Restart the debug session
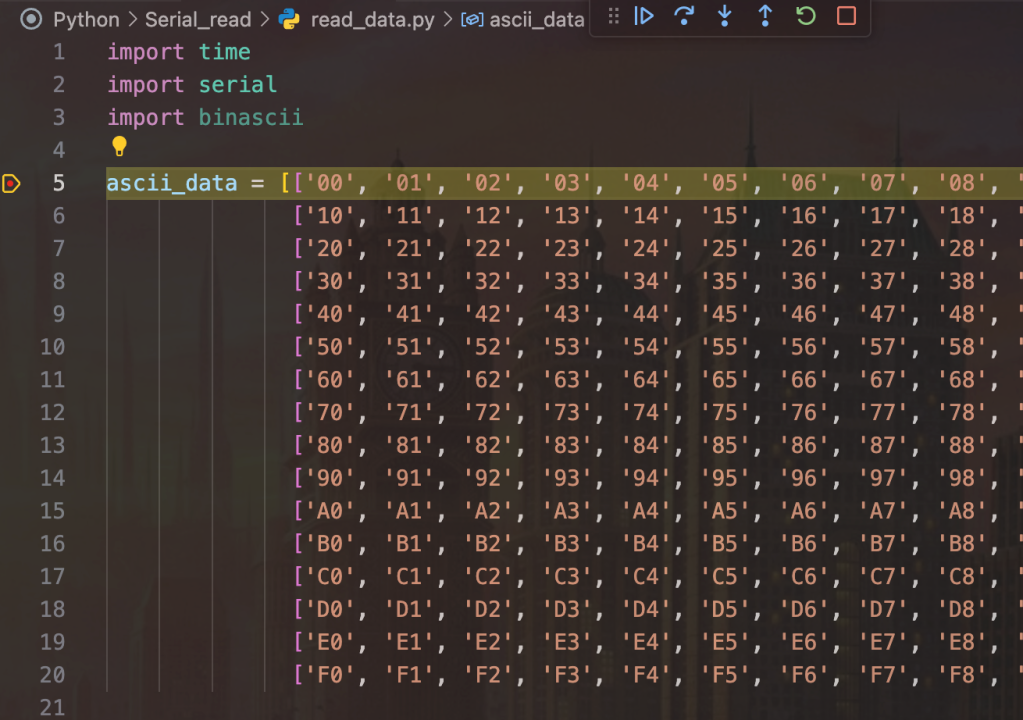 coord(806,16)
